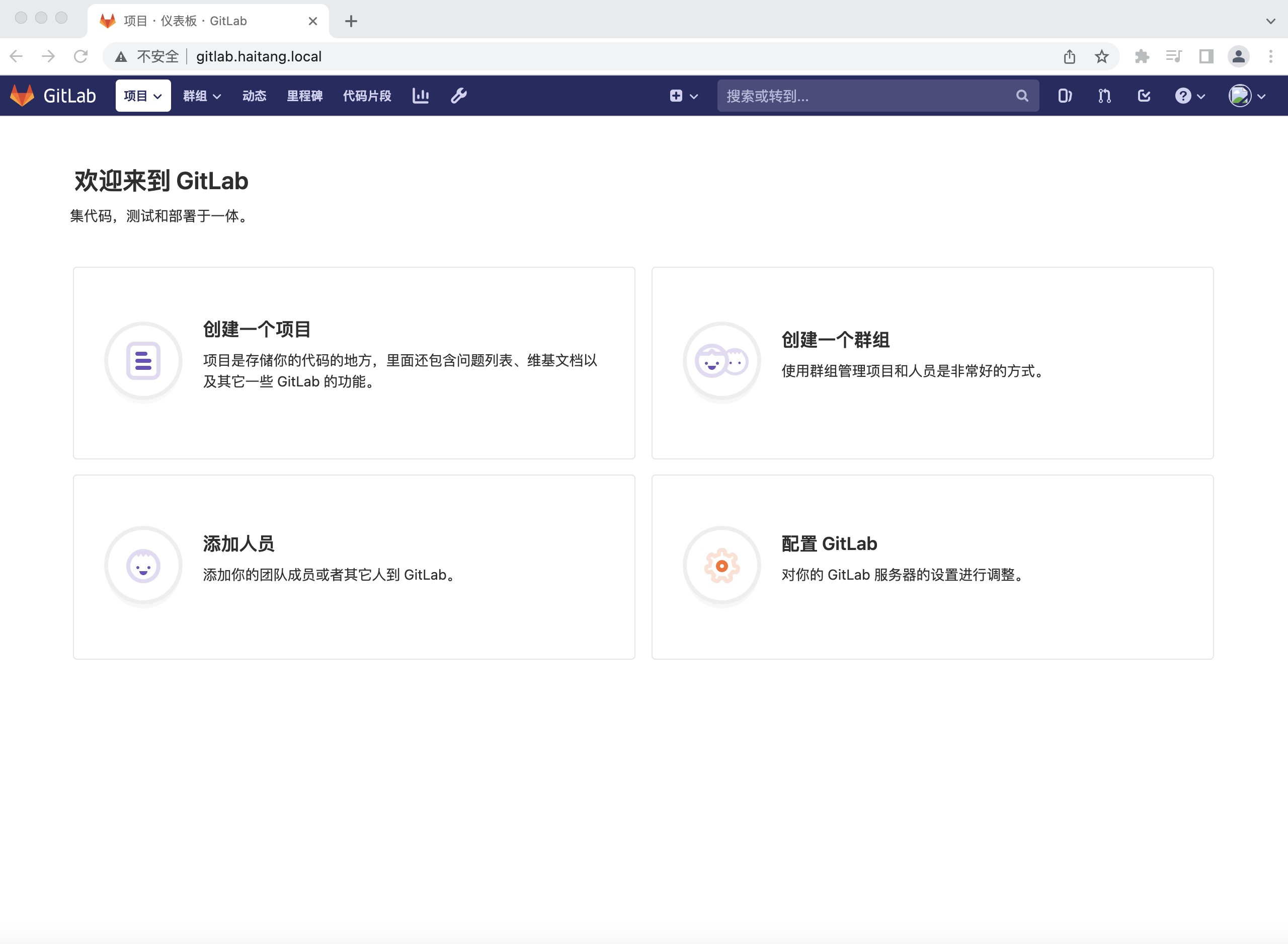Open a new browser tab

tap(351, 21)
